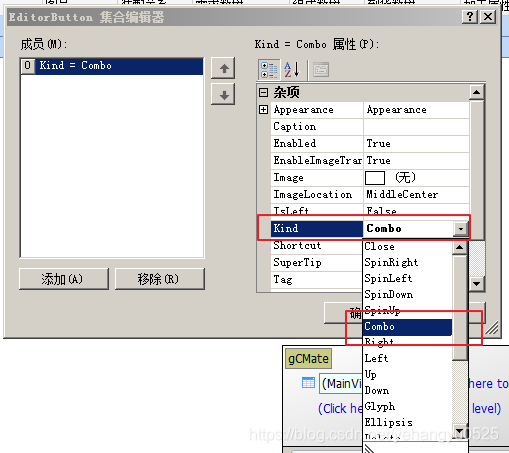Image resolution: width=509 pixels, height=453 pixels.
Task: Select the Shortcut property row
Action: pyautogui.click(x=317, y=246)
